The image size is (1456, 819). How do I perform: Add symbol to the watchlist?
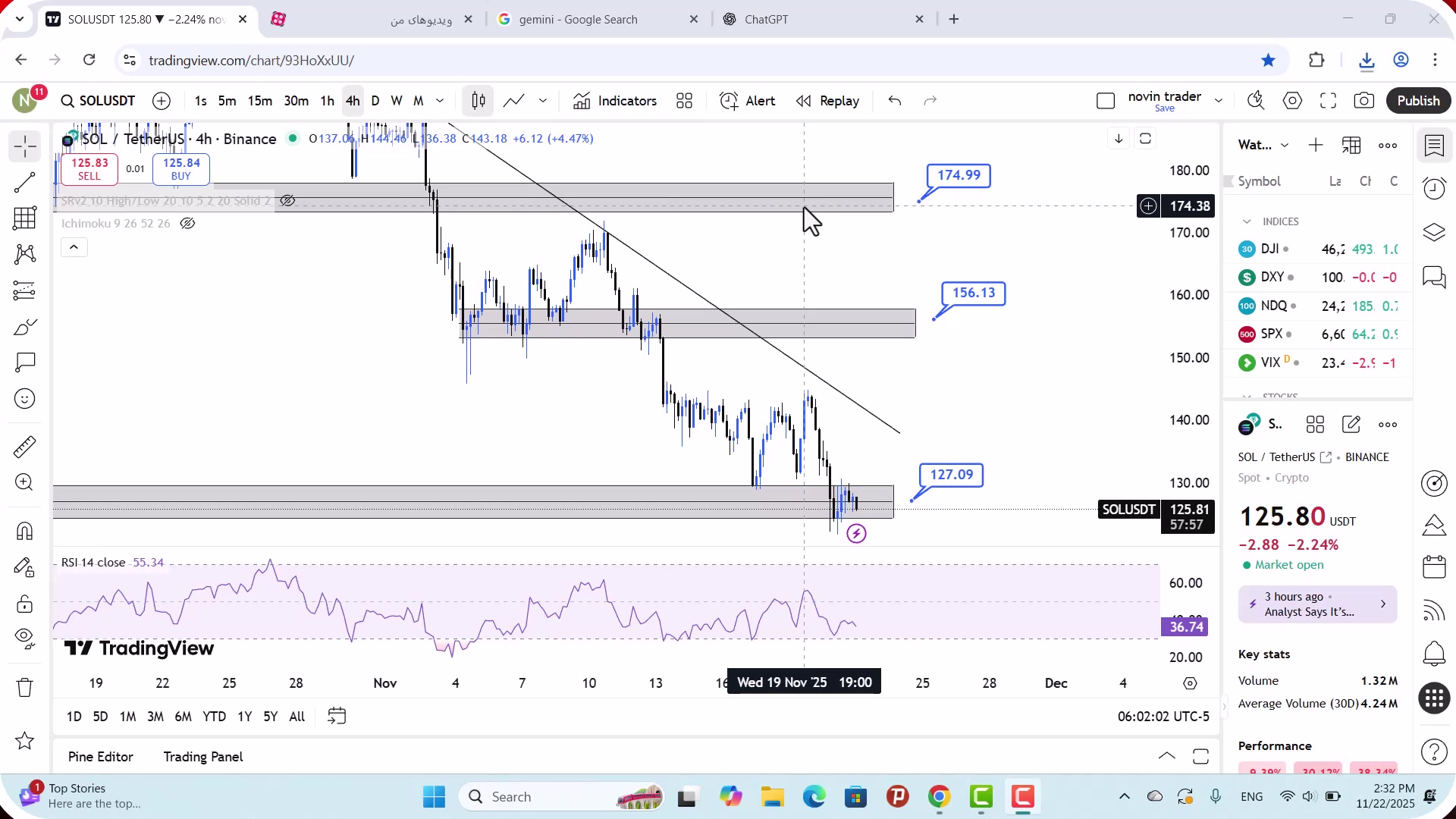pos(1316,146)
